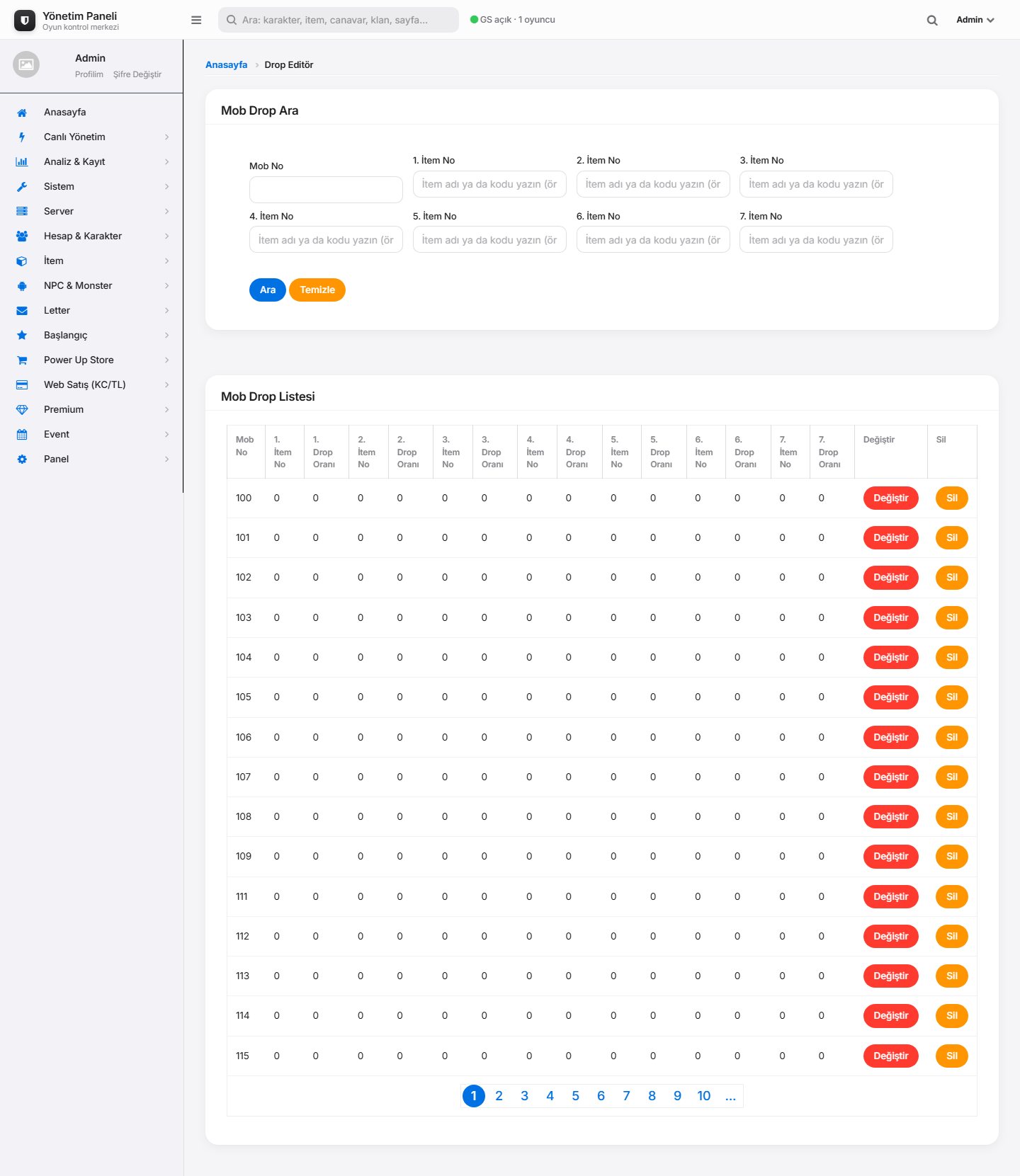
Task: Go to the Anasayfa breadcrumb link
Action: click(x=227, y=64)
